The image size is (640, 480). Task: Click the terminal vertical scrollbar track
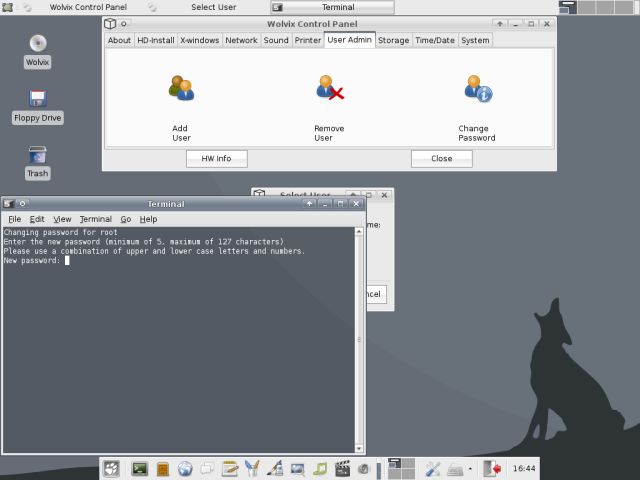click(x=359, y=340)
